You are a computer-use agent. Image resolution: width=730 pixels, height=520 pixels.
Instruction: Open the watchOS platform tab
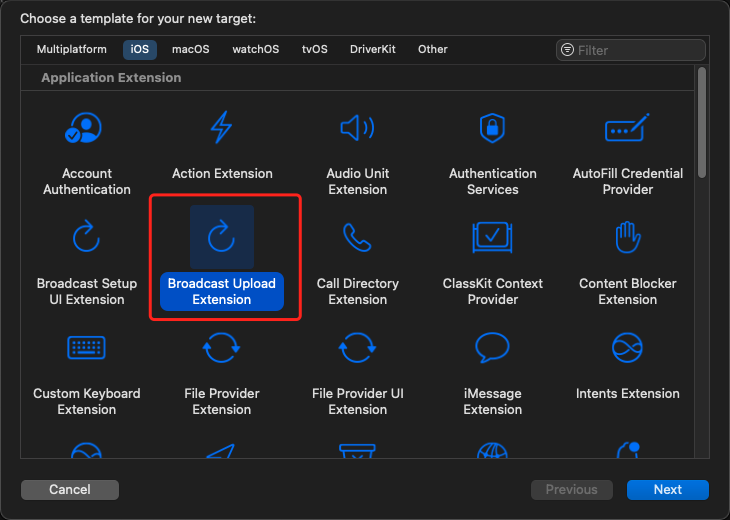(255, 49)
